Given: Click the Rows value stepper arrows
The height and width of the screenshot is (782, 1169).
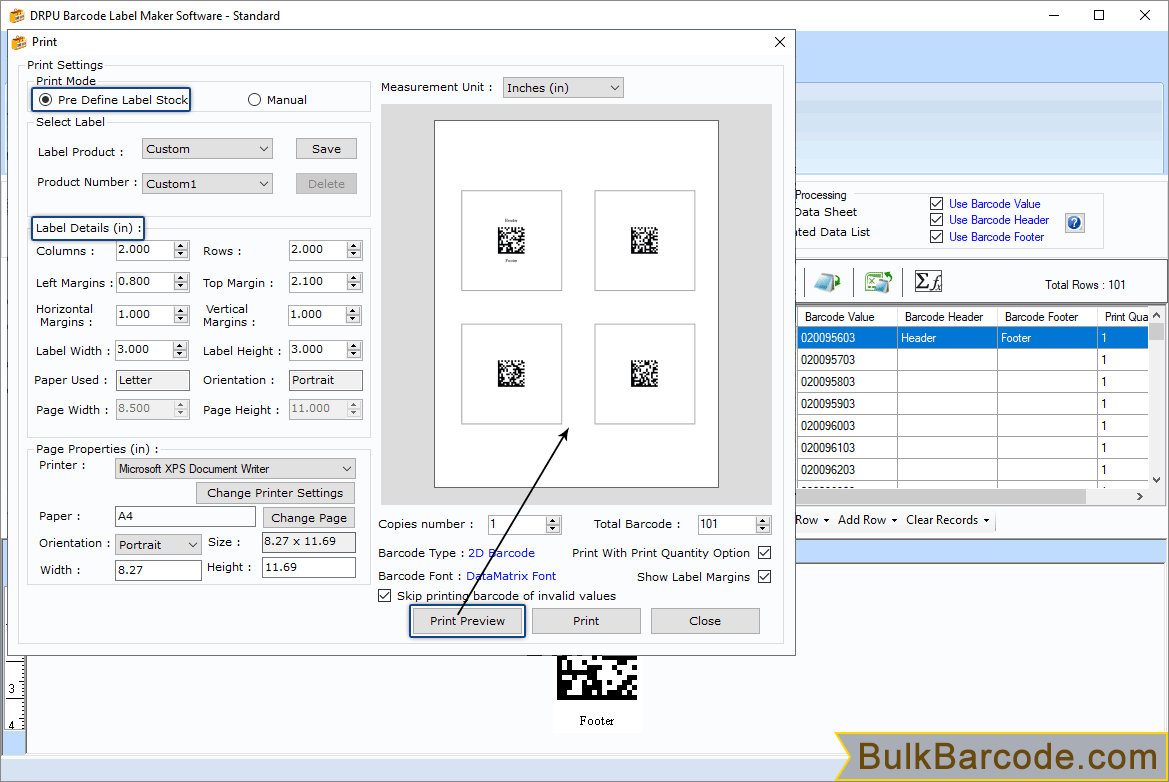Looking at the screenshot, I should pyautogui.click(x=354, y=250).
